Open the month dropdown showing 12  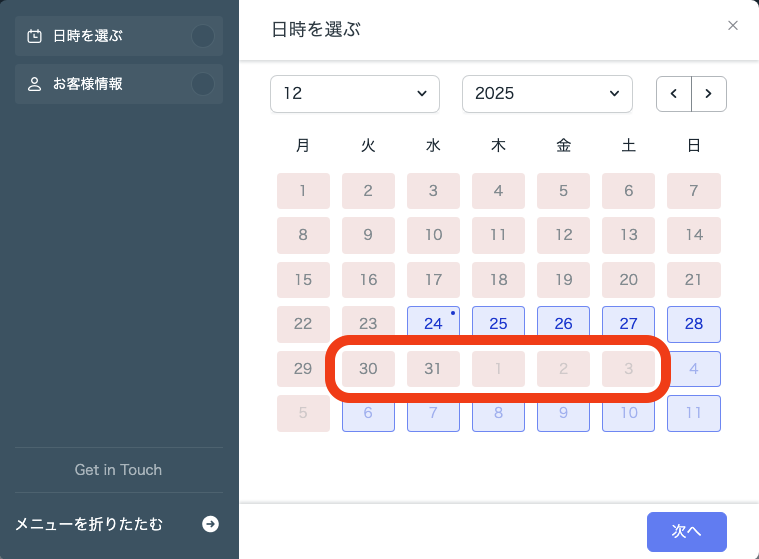click(355, 93)
